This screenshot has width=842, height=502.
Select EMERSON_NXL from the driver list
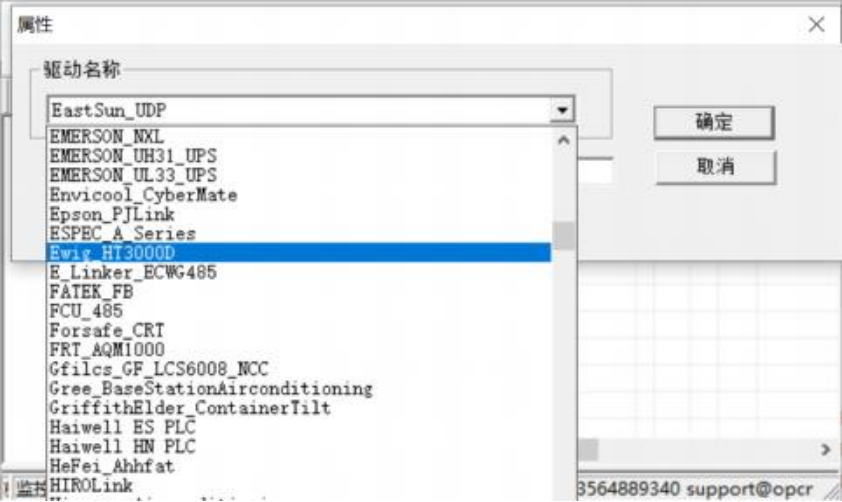pyautogui.click(x=299, y=136)
